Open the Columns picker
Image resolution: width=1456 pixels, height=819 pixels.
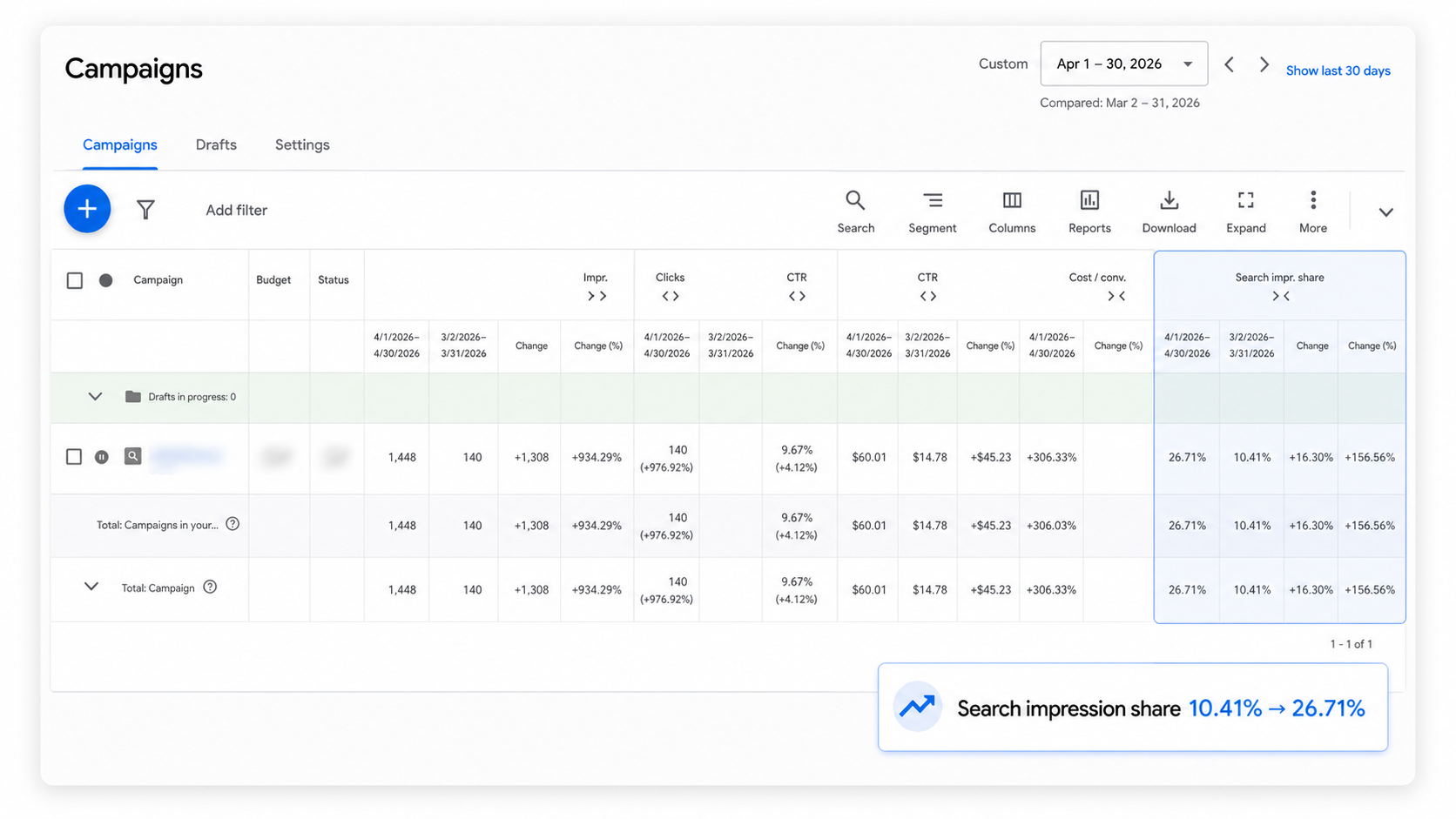pyautogui.click(x=1012, y=212)
